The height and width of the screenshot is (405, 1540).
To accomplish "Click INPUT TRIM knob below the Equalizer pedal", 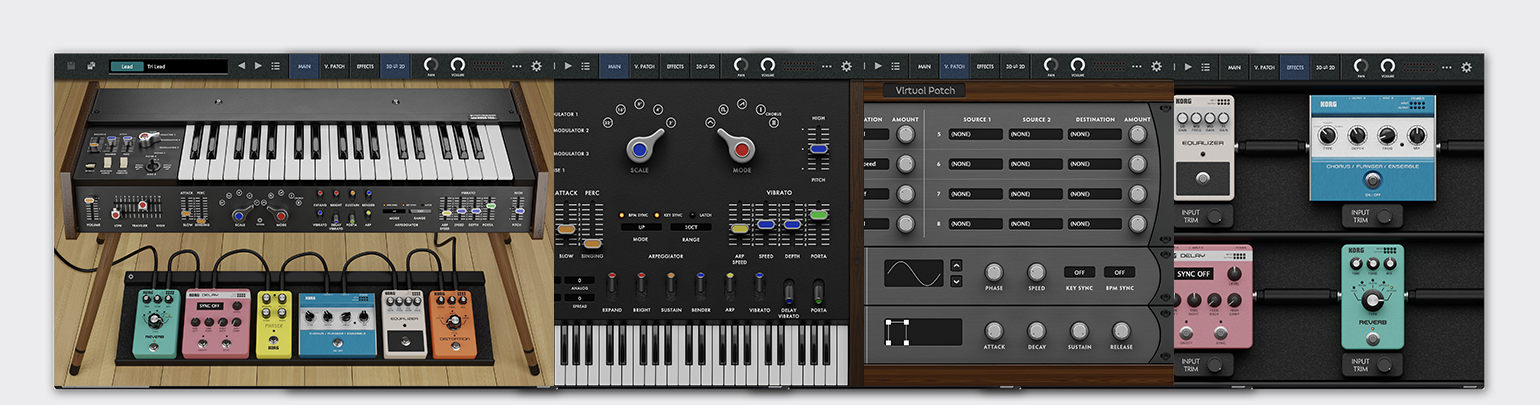I will pos(1215,216).
